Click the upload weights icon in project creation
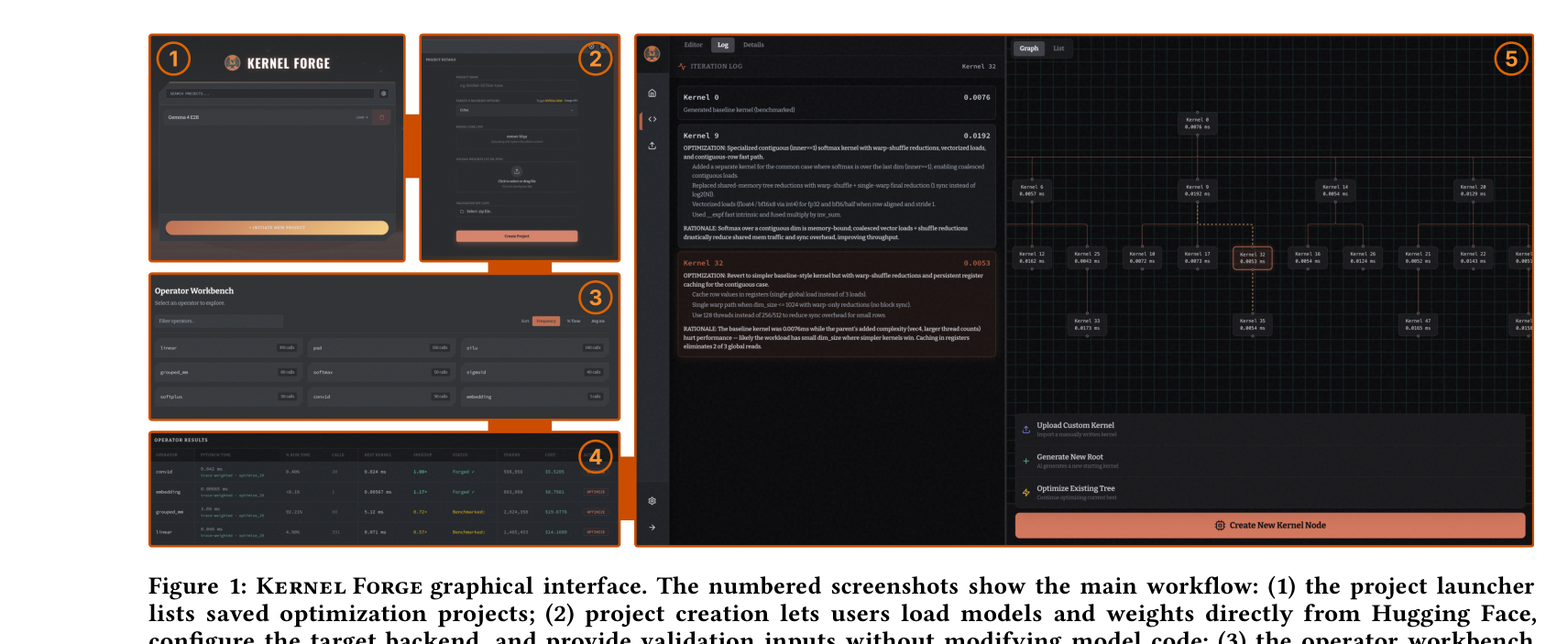Screen dimensions: 1568x644 tap(517, 171)
